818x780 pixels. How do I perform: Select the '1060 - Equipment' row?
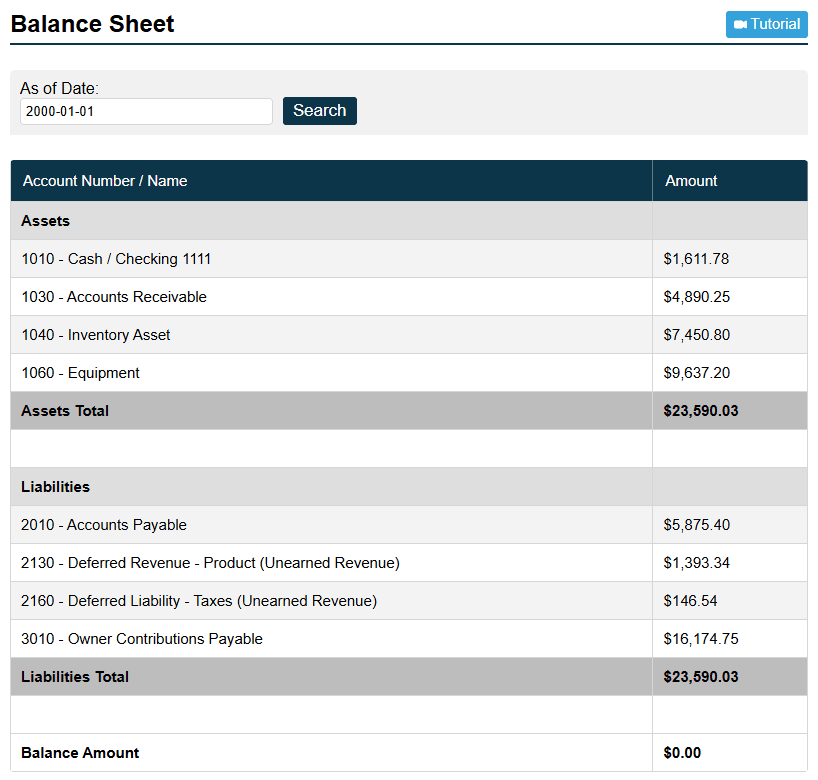(409, 373)
